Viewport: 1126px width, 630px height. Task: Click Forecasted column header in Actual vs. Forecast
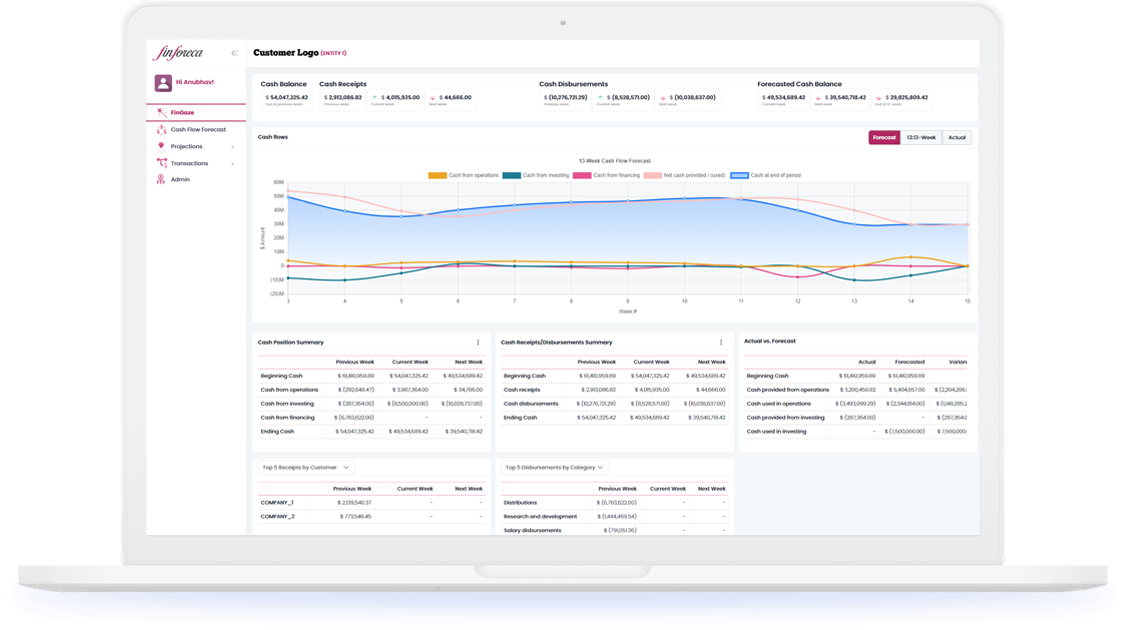910,362
